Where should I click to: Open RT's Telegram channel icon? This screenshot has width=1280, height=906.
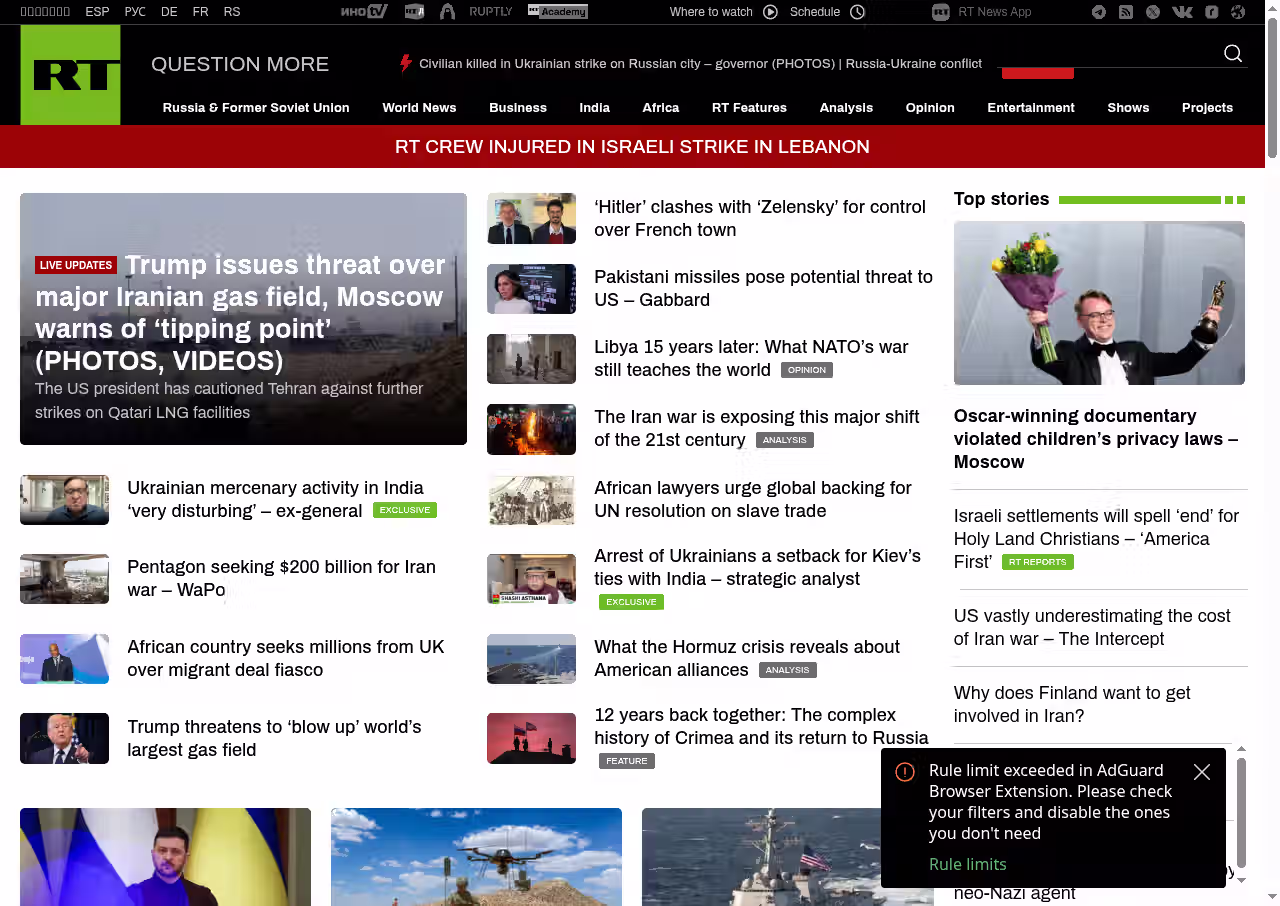click(x=1099, y=12)
